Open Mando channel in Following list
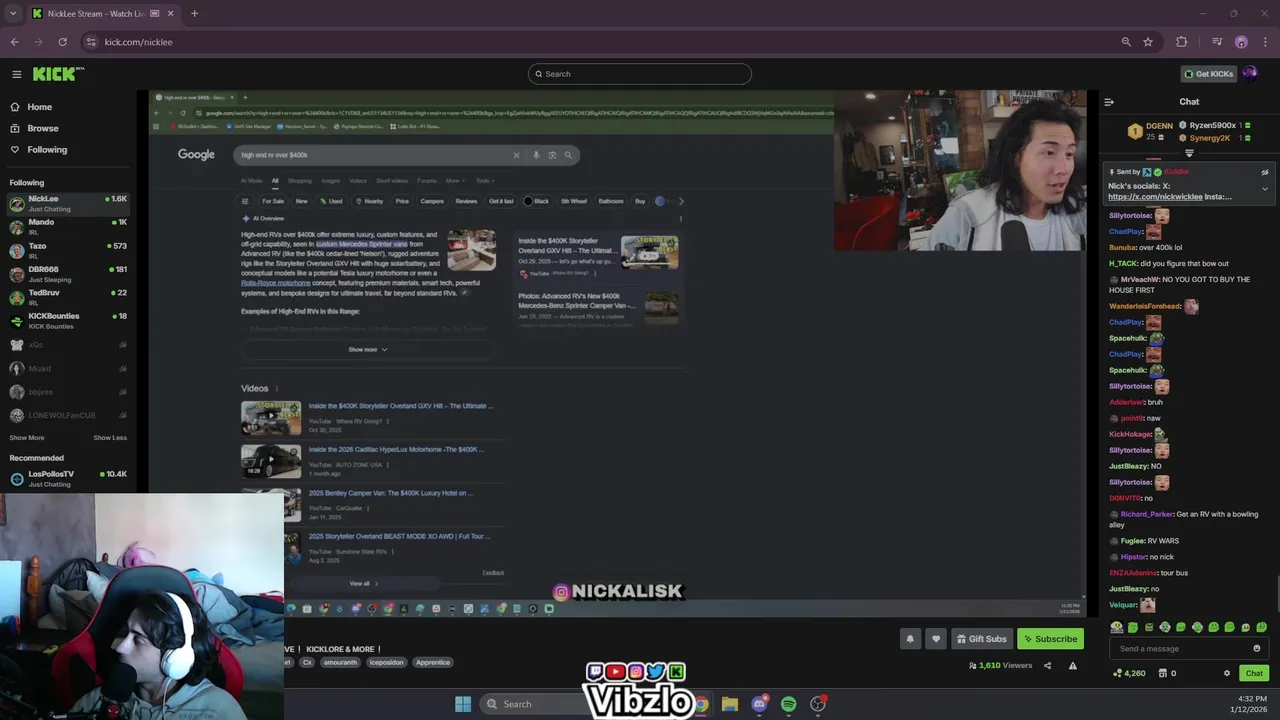This screenshot has height=720, width=1280. tap(68, 226)
